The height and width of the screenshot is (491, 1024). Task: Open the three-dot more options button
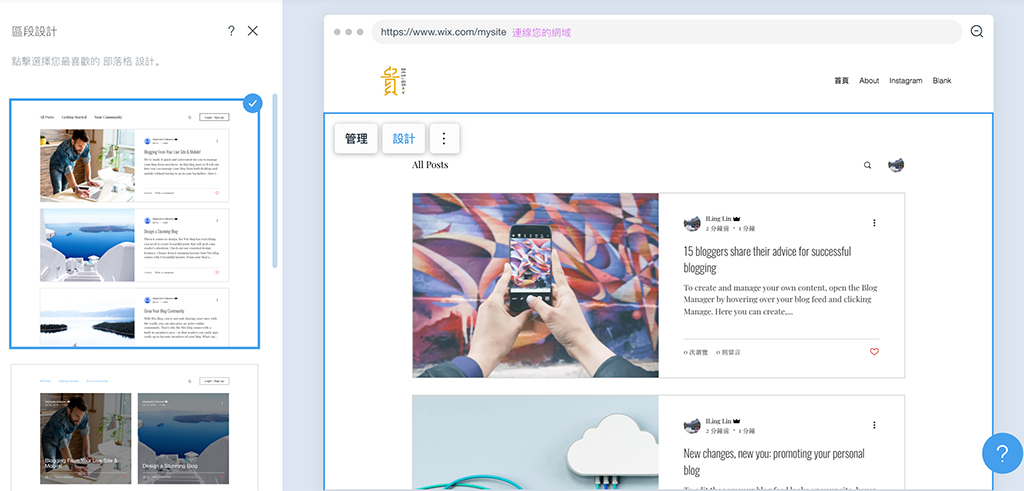[444, 139]
